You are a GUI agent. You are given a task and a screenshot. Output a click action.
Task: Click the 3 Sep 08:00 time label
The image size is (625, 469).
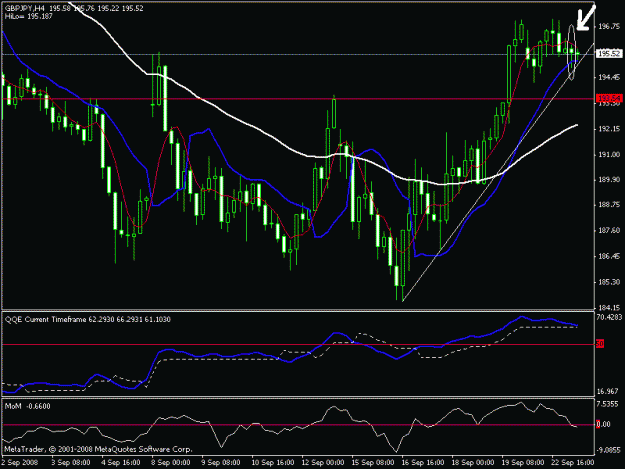[71, 462]
